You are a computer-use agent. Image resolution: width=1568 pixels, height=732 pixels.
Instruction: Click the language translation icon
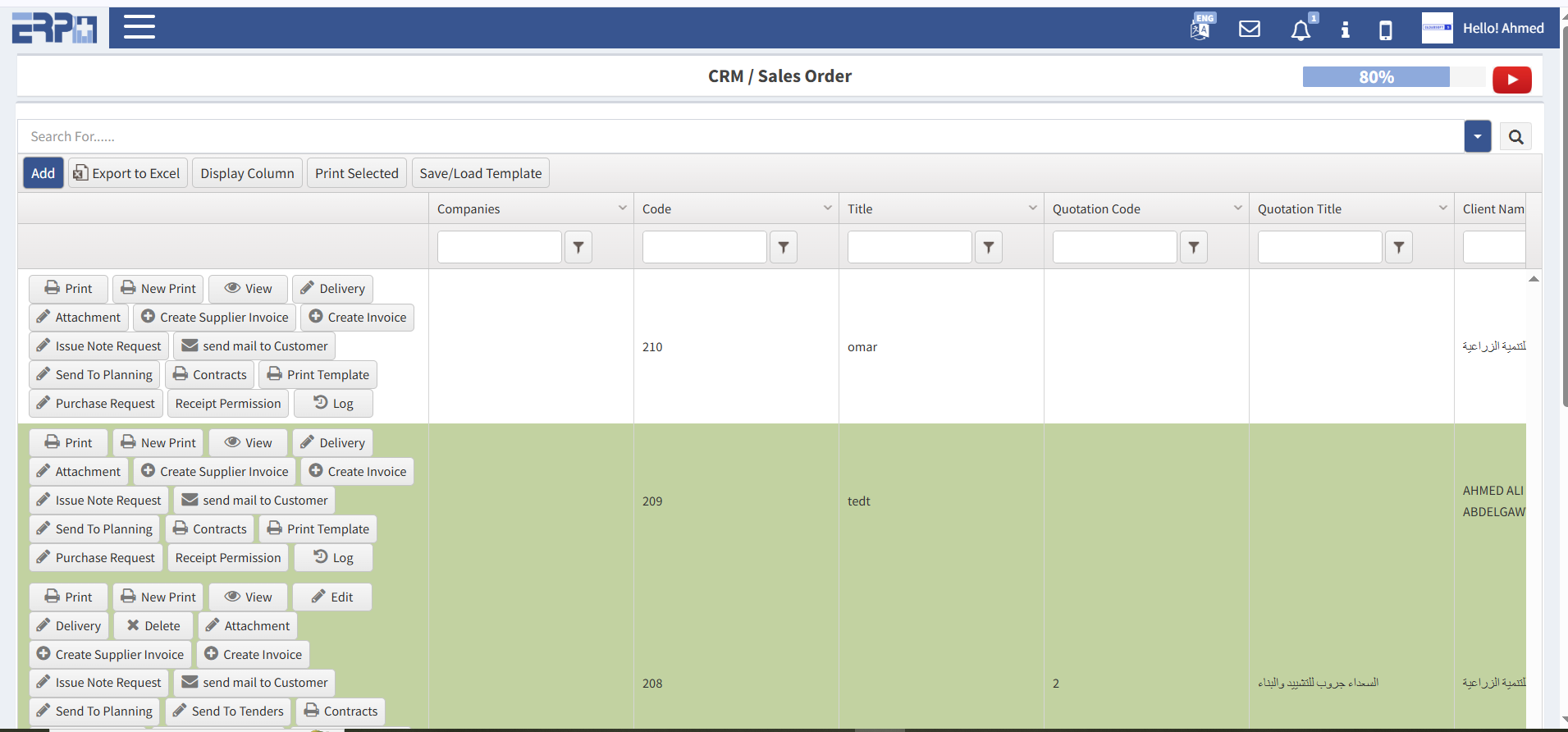tap(1201, 29)
